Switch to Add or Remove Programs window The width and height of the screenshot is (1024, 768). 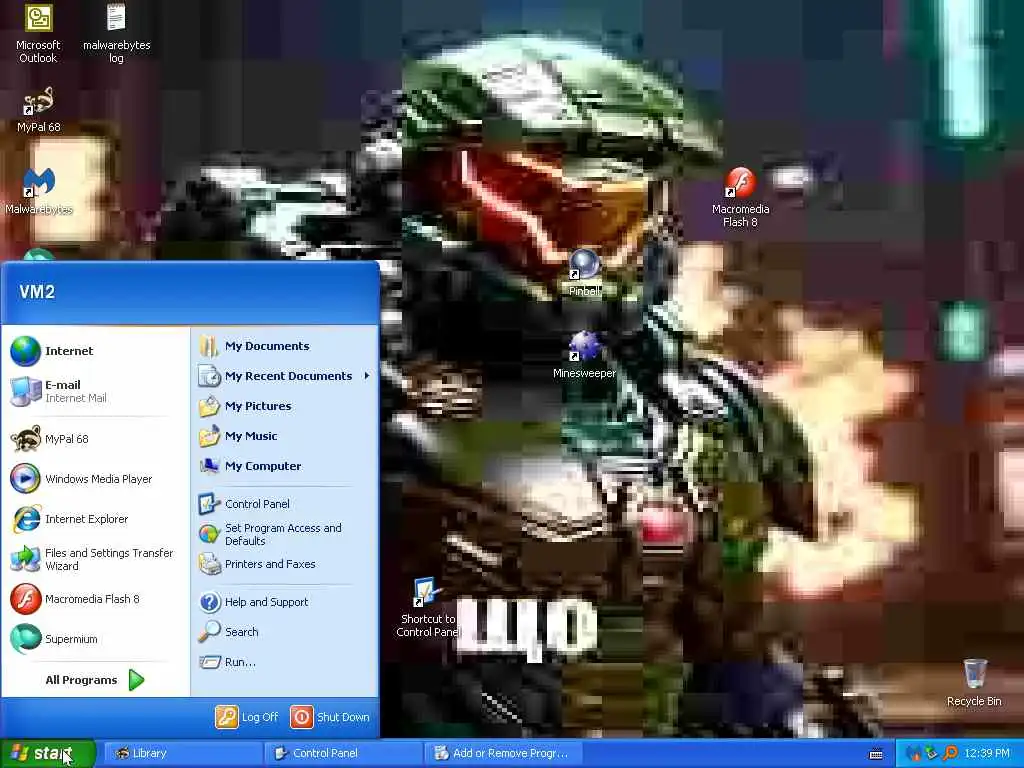[x=503, y=753]
